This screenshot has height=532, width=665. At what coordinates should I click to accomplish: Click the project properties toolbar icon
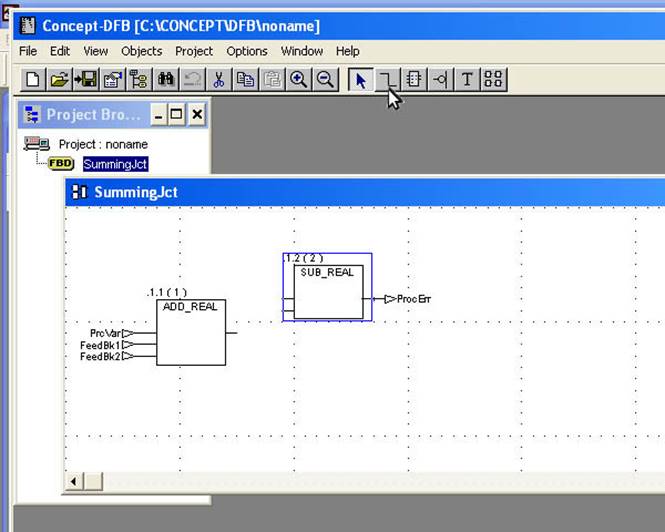click(112, 79)
